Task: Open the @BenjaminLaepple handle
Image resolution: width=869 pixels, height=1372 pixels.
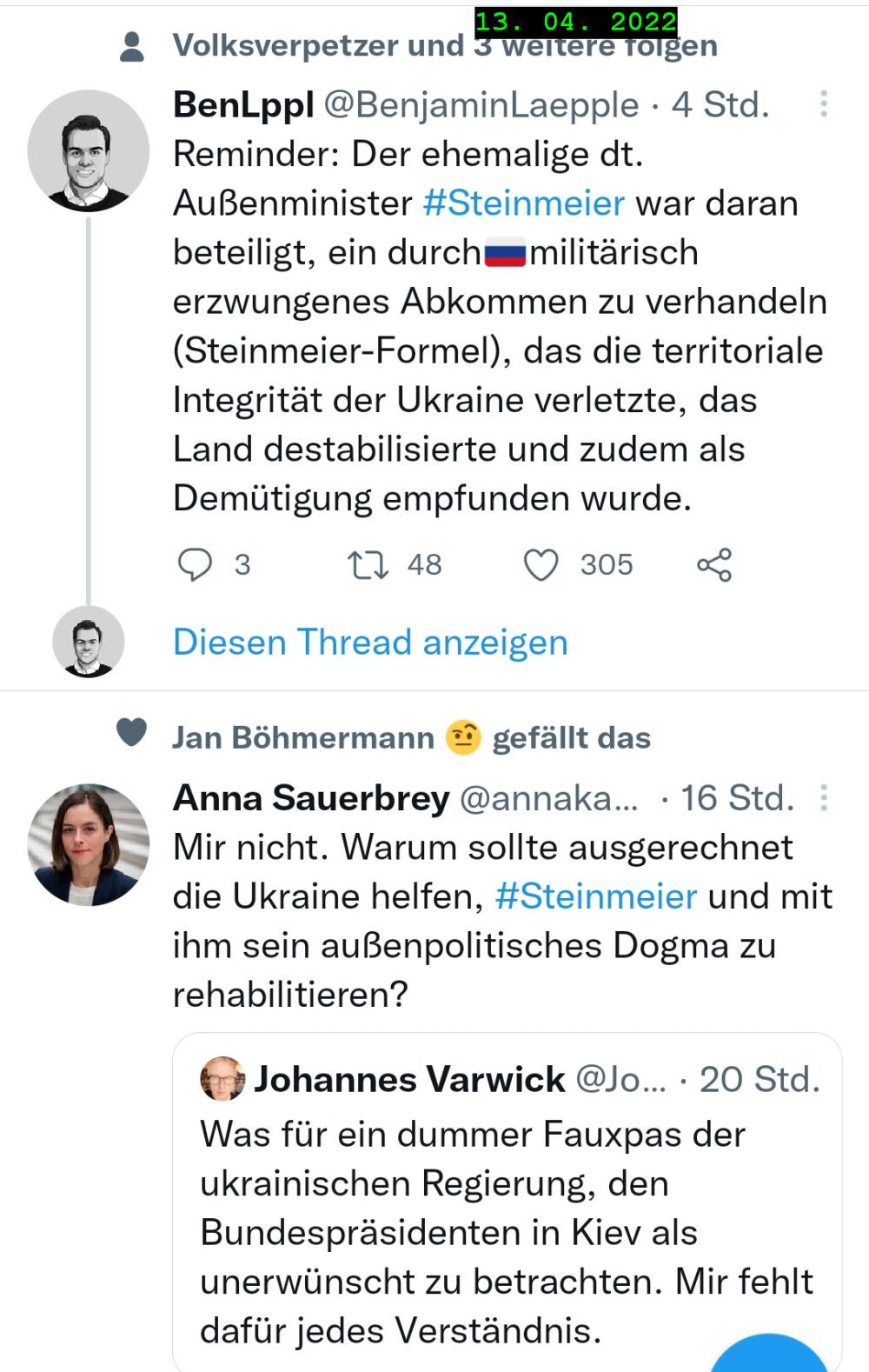Action: [x=481, y=104]
